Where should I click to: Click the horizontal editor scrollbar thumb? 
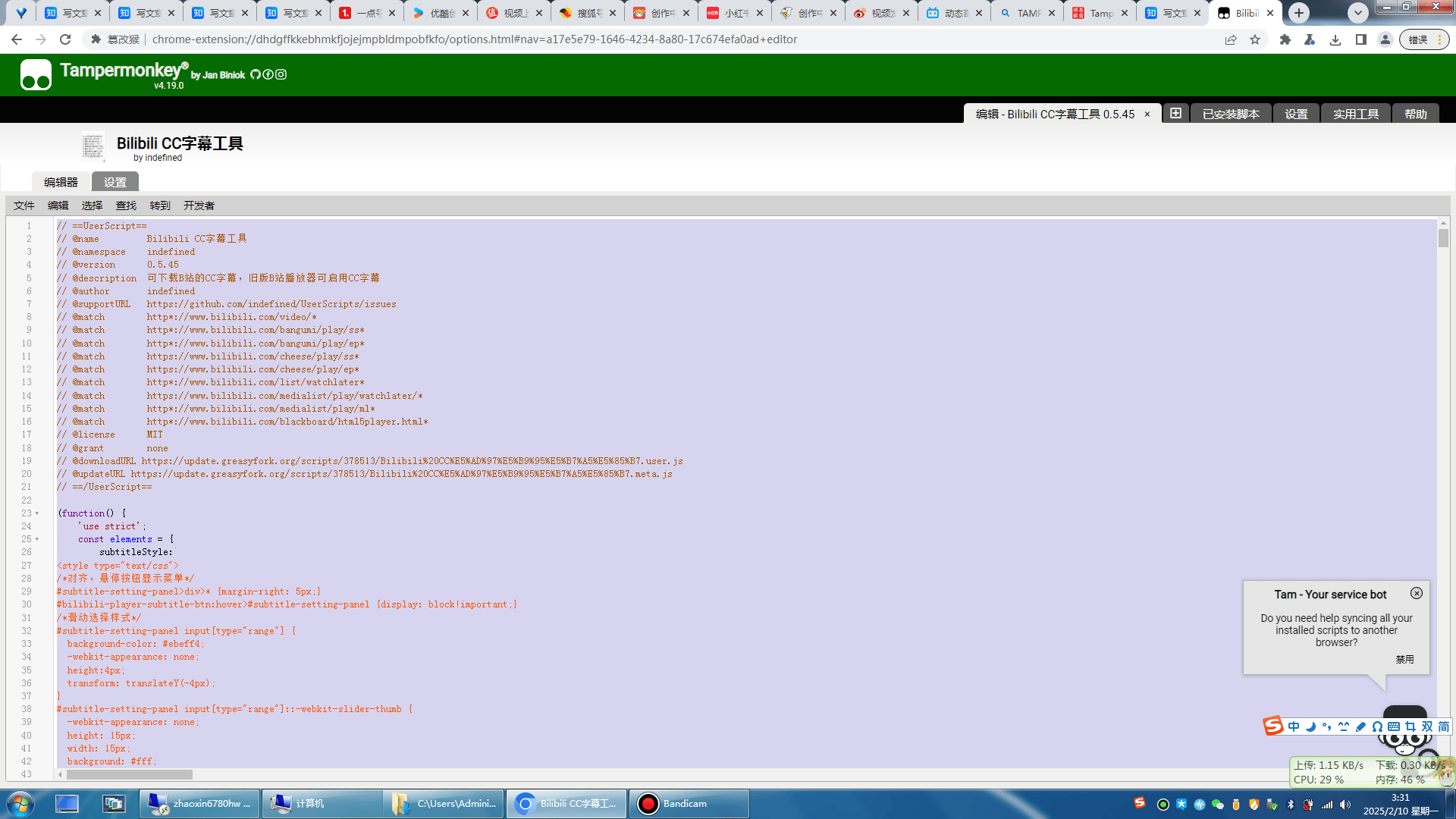coord(130,775)
